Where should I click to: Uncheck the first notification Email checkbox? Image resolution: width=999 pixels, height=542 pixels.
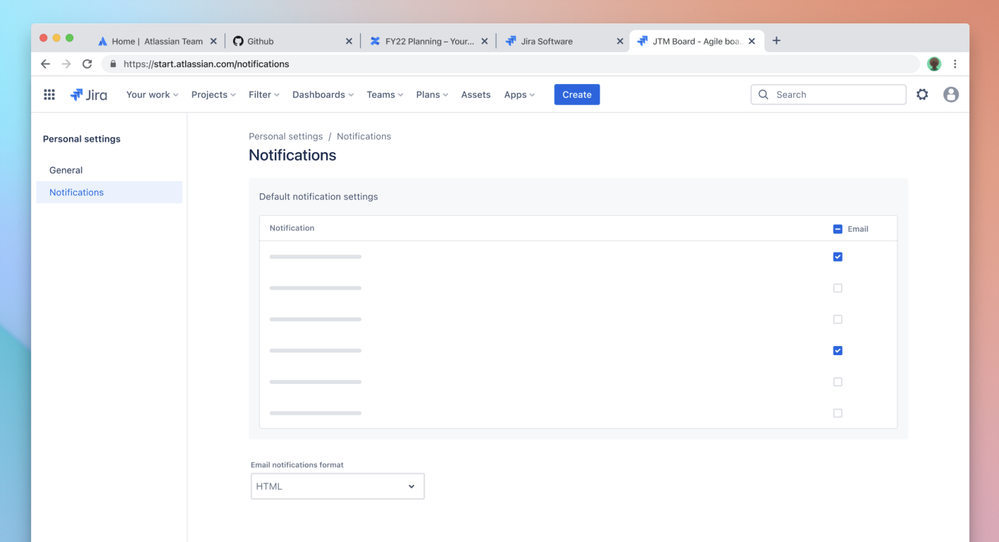[837, 257]
